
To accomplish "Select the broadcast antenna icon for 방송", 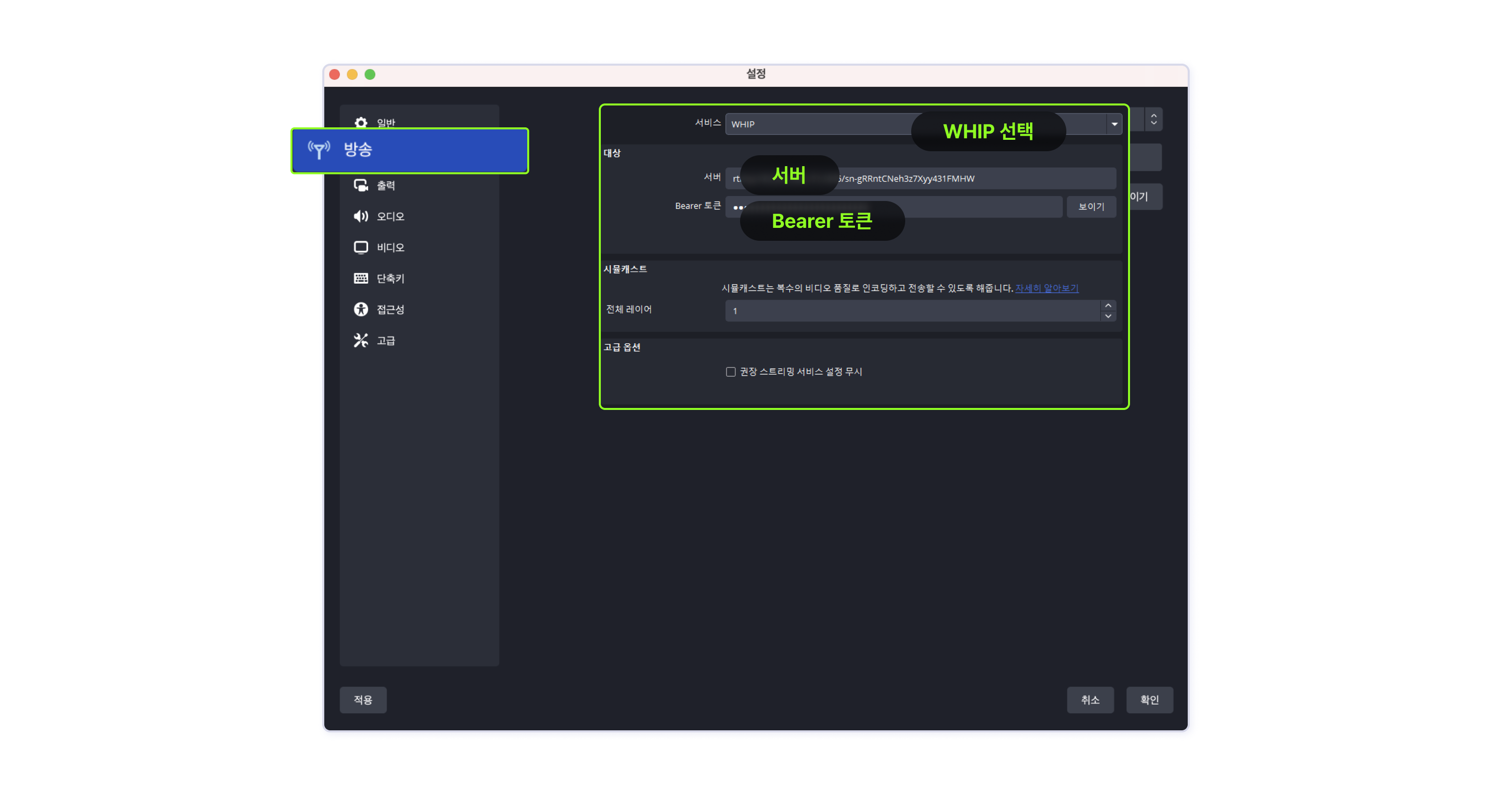I will (319, 150).
